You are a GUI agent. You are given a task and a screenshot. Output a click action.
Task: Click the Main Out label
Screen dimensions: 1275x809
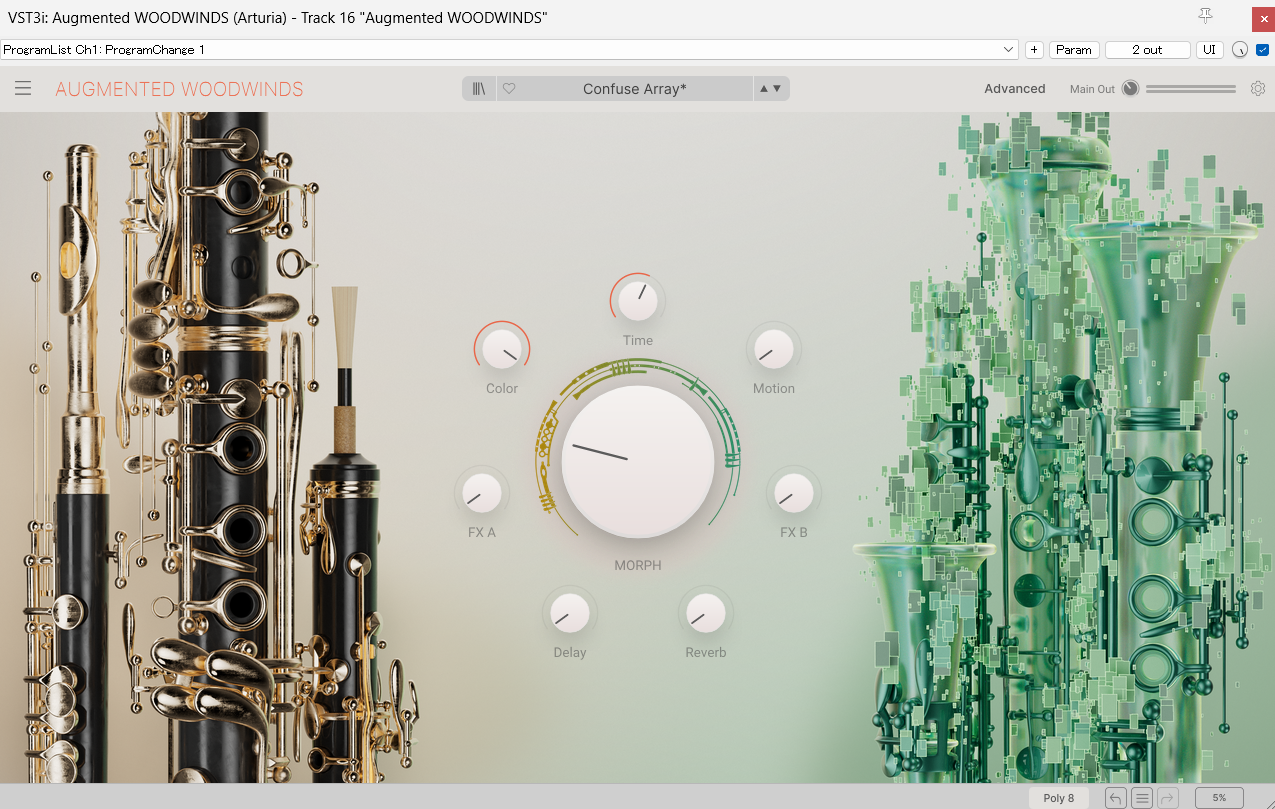[1092, 89]
